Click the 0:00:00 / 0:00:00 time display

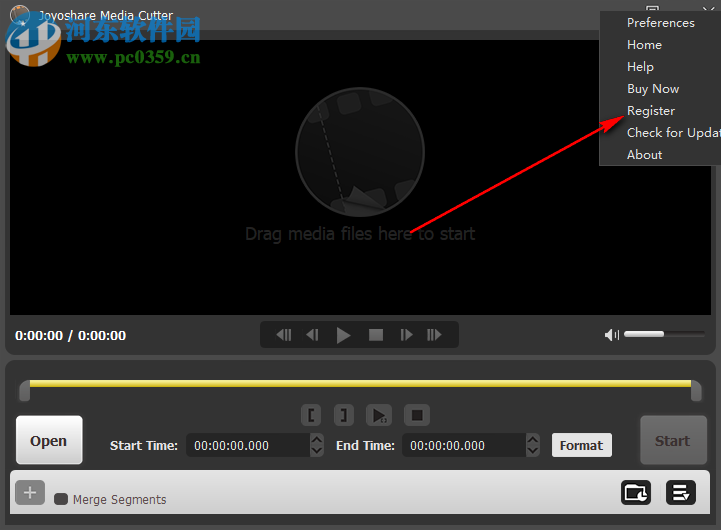tap(70, 336)
